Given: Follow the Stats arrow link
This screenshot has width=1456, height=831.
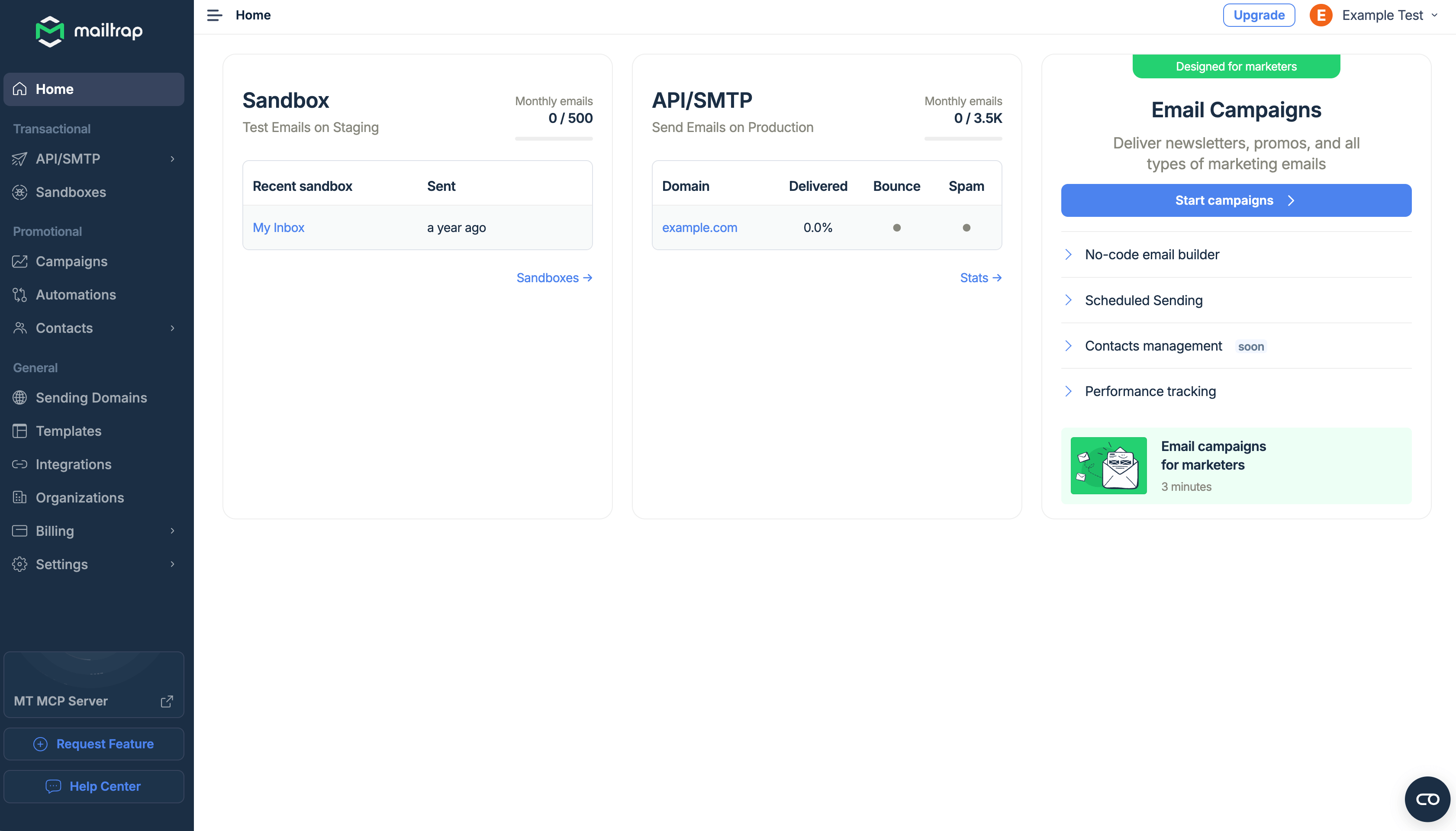Looking at the screenshot, I should 981,278.
